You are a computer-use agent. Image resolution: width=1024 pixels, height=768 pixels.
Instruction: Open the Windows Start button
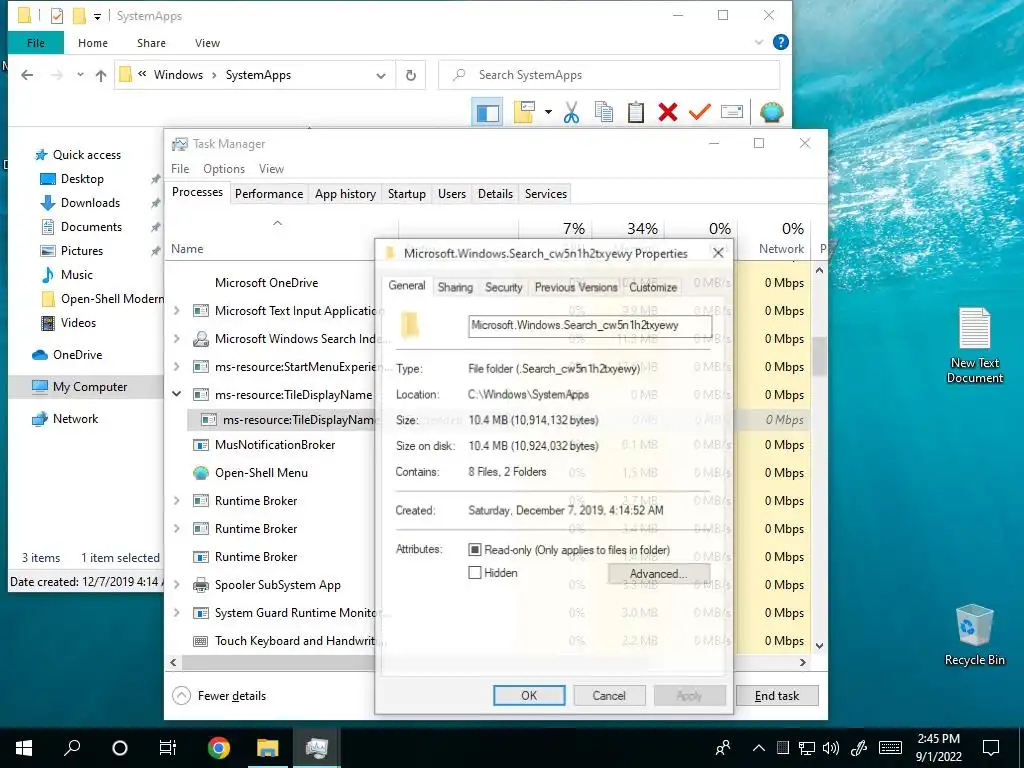point(24,748)
